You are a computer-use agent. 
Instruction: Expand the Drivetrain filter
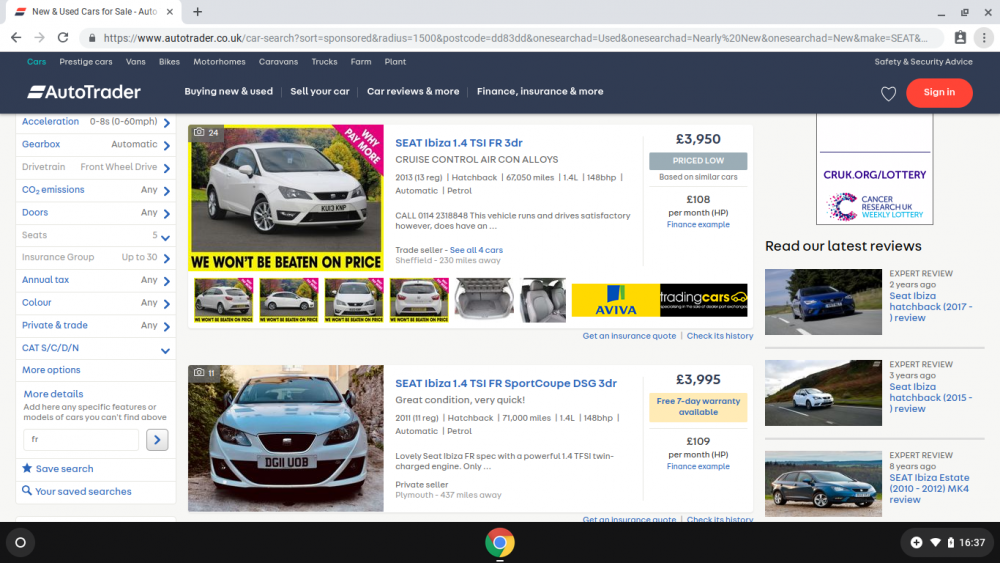pos(96,167)
